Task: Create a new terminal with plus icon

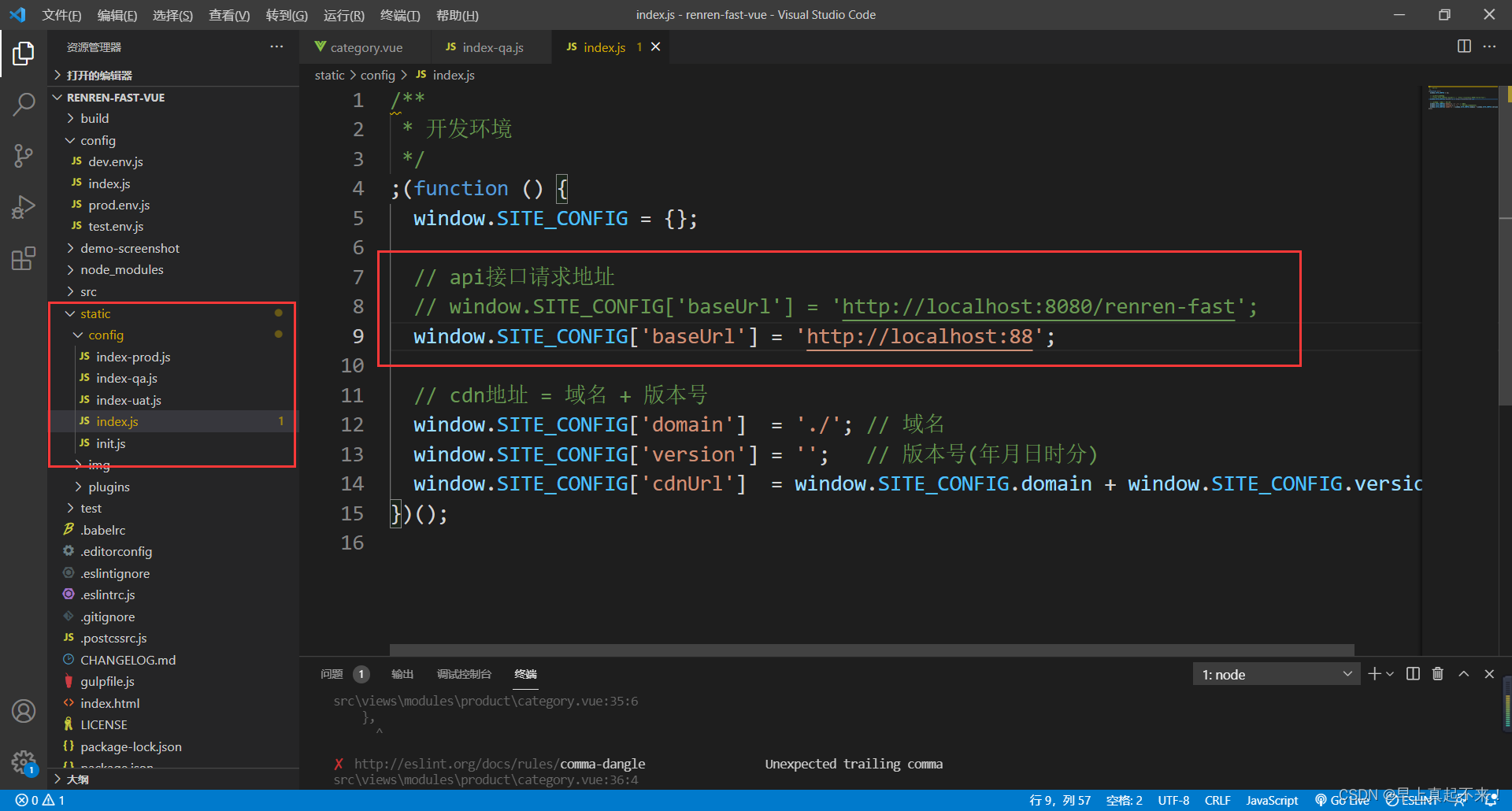Action: 1374,674
